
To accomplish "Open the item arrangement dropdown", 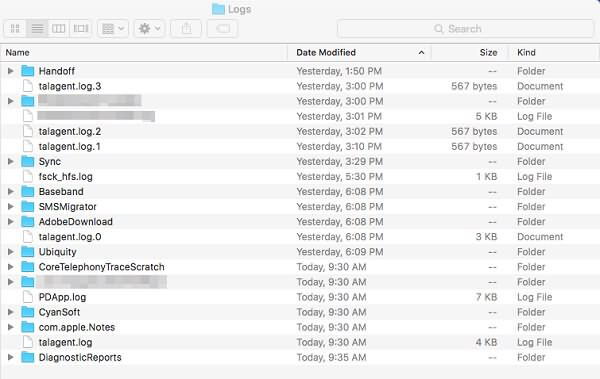I will 113,28.
